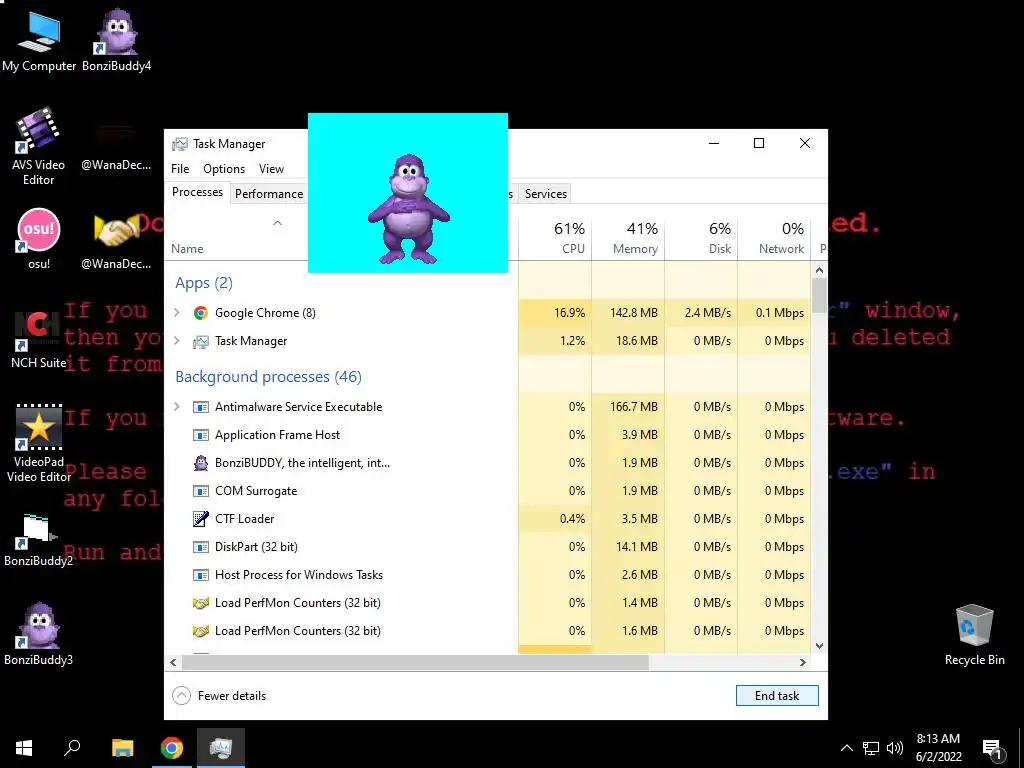Expand the Task Manager app entry
The image size is (1024, 768).
pyautogui.click(x=176, y=341)
